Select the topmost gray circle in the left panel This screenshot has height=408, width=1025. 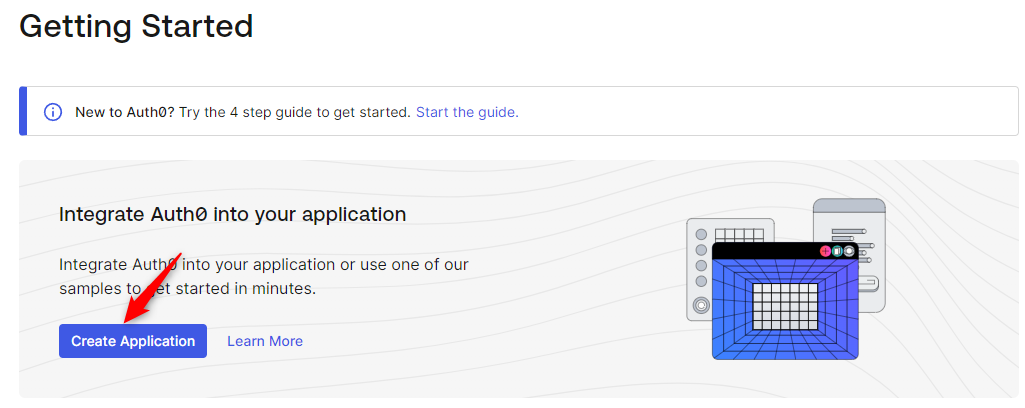pyautogui.click(x=701, y=234)
